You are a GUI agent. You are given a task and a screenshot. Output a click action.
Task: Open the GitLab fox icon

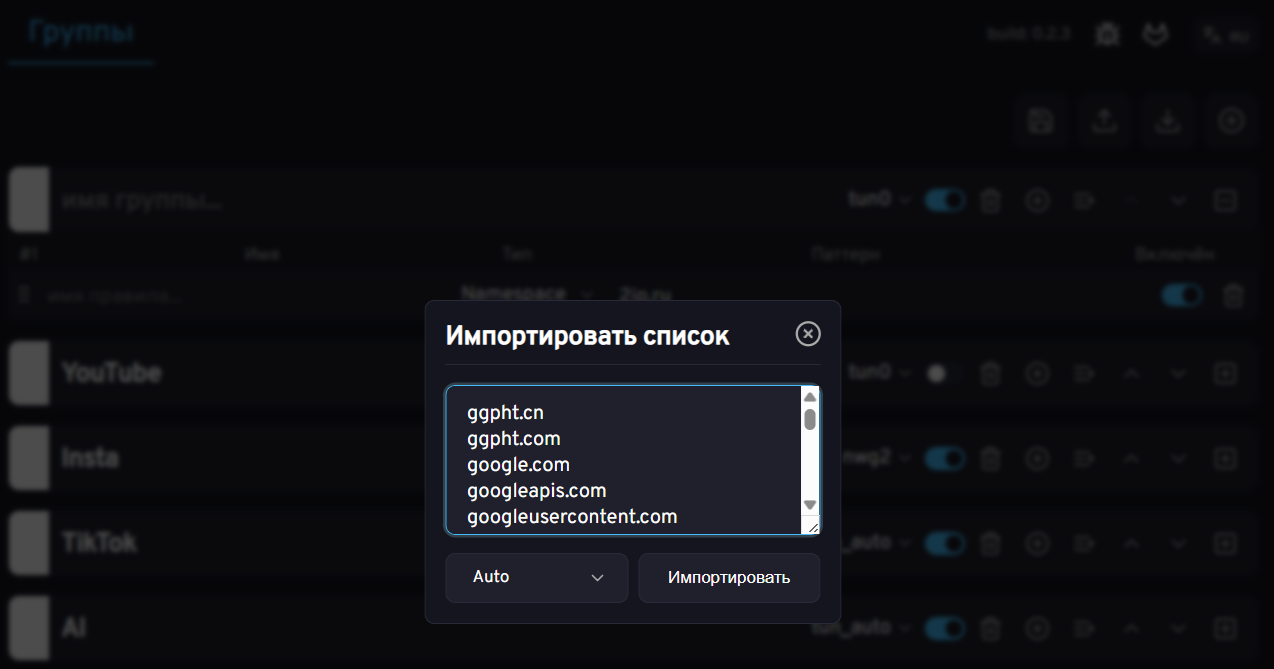(1156, 34)
